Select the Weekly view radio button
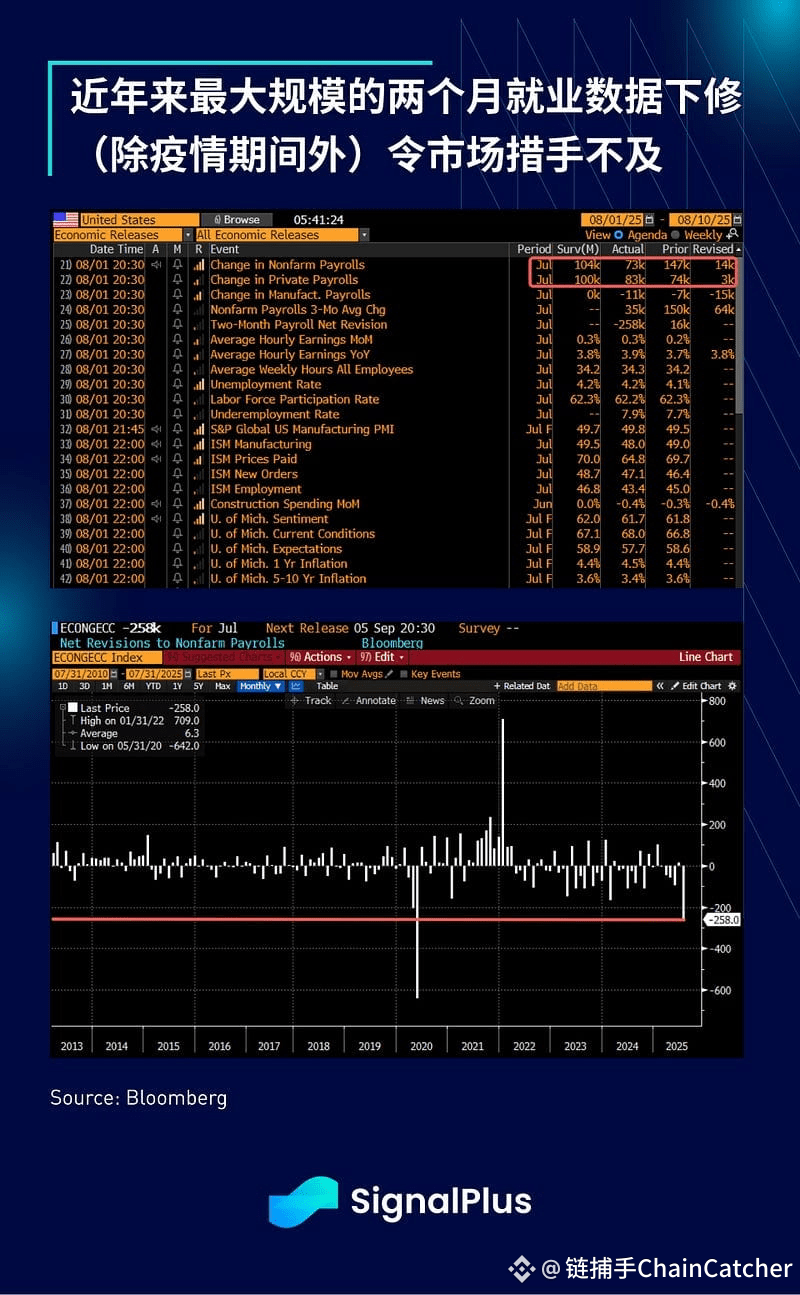800x1295 pixels. [675, 235]
